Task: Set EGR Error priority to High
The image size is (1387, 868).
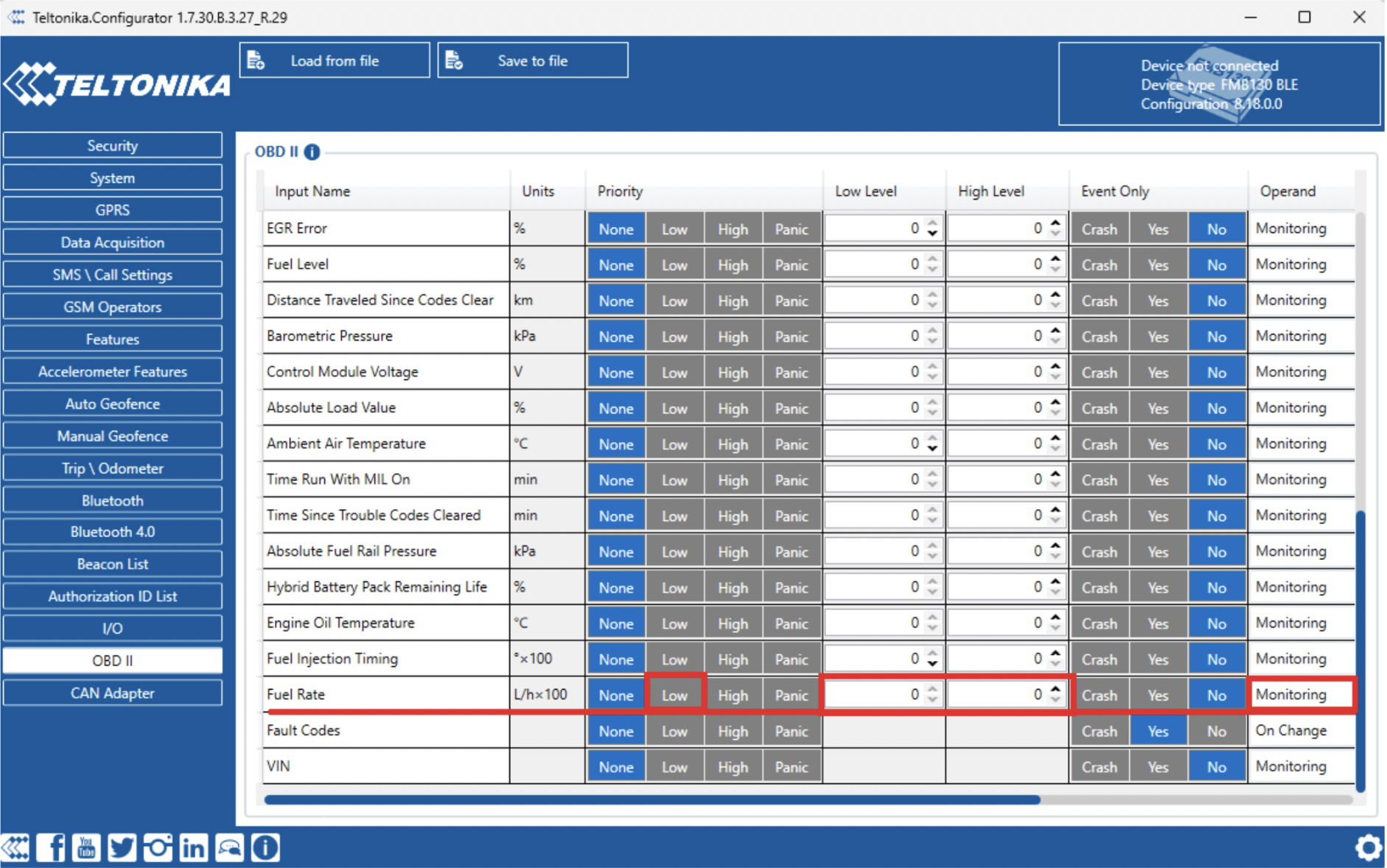Action: tap(733, 229)
